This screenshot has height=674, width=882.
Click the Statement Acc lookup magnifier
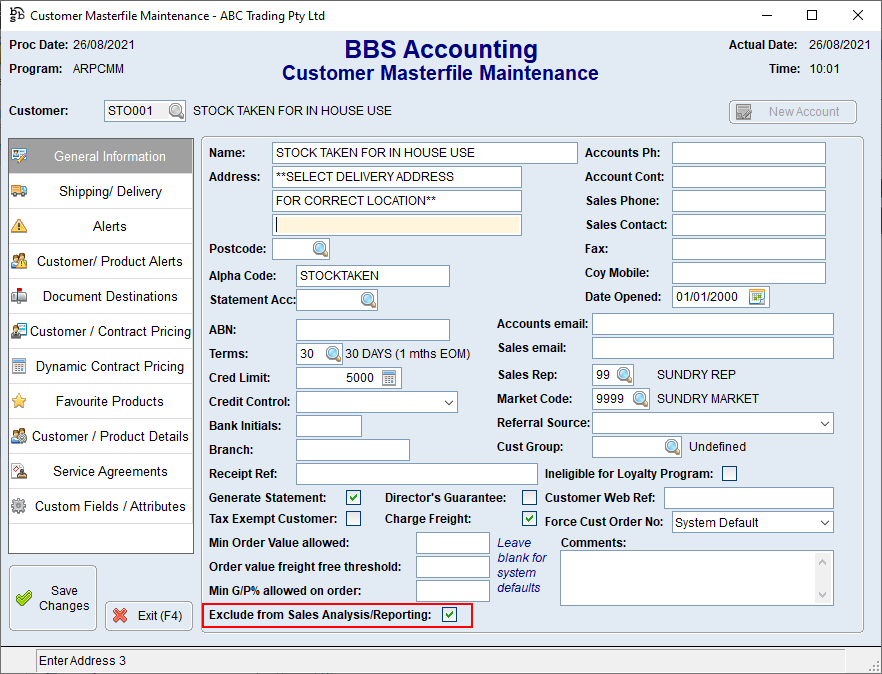367,300
